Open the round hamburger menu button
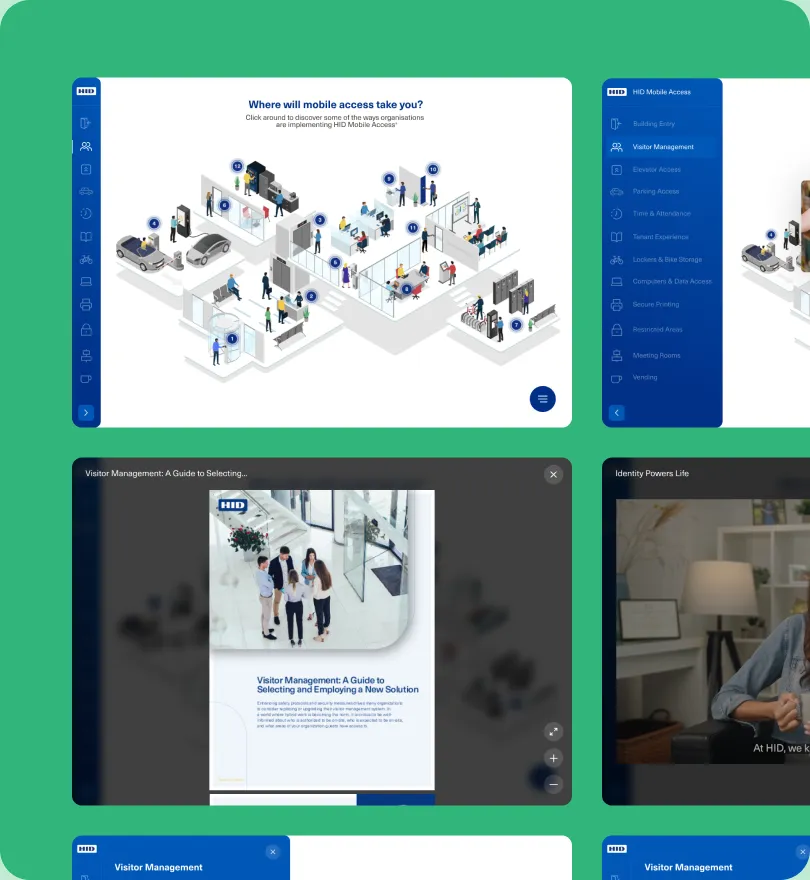Viewport: 810px width, 880px height. pos(542,399)
